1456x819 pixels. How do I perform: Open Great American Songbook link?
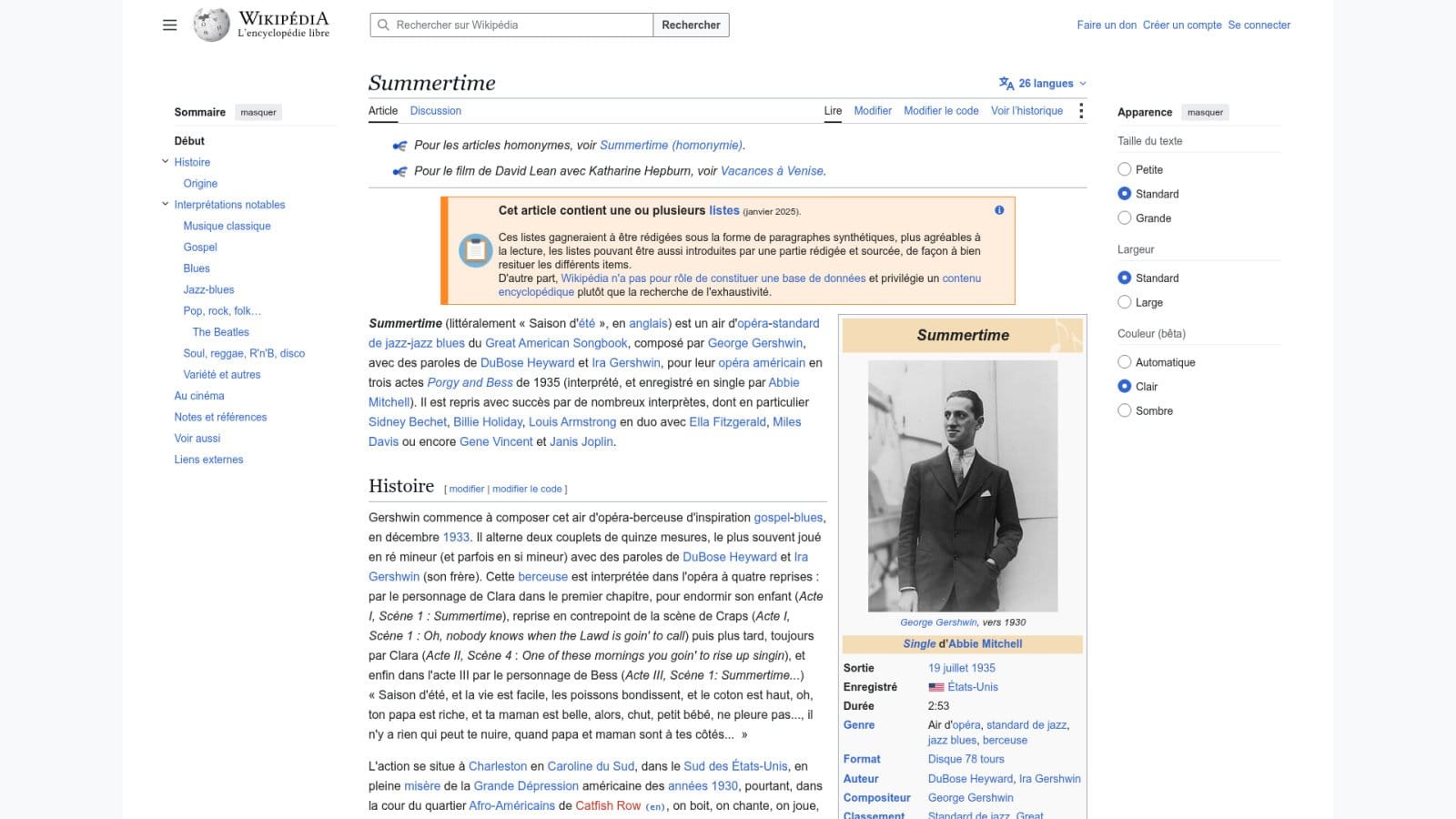click(556, 343)
